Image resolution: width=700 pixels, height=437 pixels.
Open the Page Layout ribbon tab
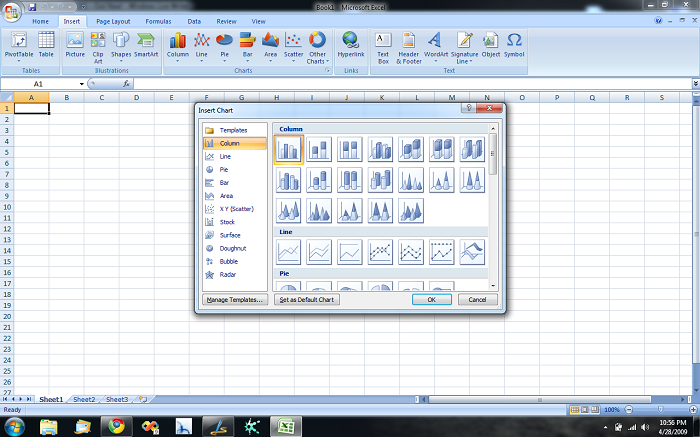pyautogui.click(x=113, y=21)
